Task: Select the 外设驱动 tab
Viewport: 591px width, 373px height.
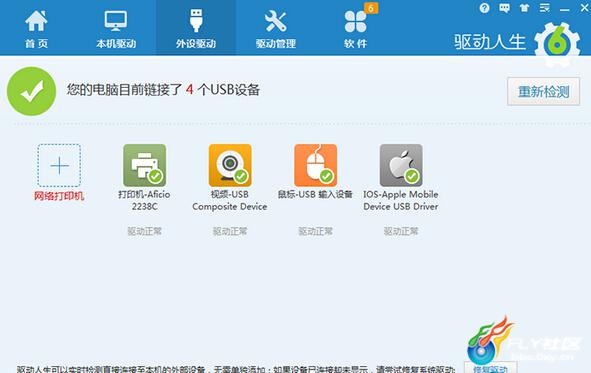Action: (196, 29)
